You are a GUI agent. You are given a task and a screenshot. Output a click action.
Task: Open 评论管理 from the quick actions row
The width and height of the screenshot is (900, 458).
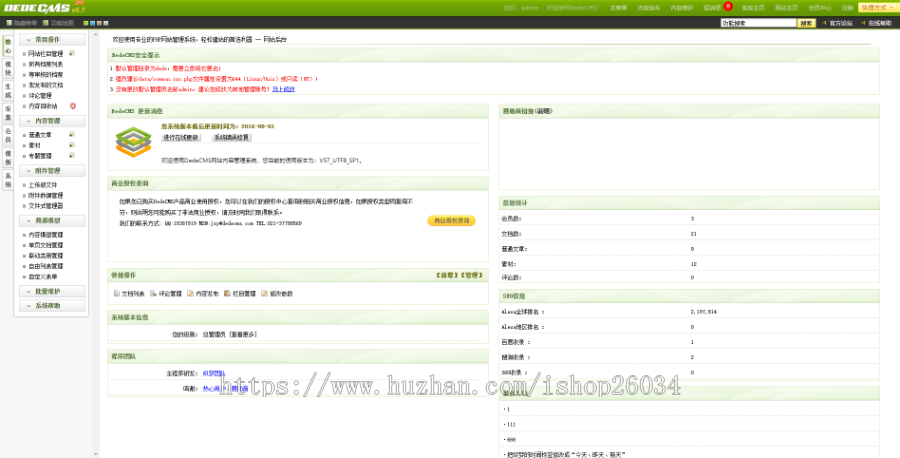point(169,294)
